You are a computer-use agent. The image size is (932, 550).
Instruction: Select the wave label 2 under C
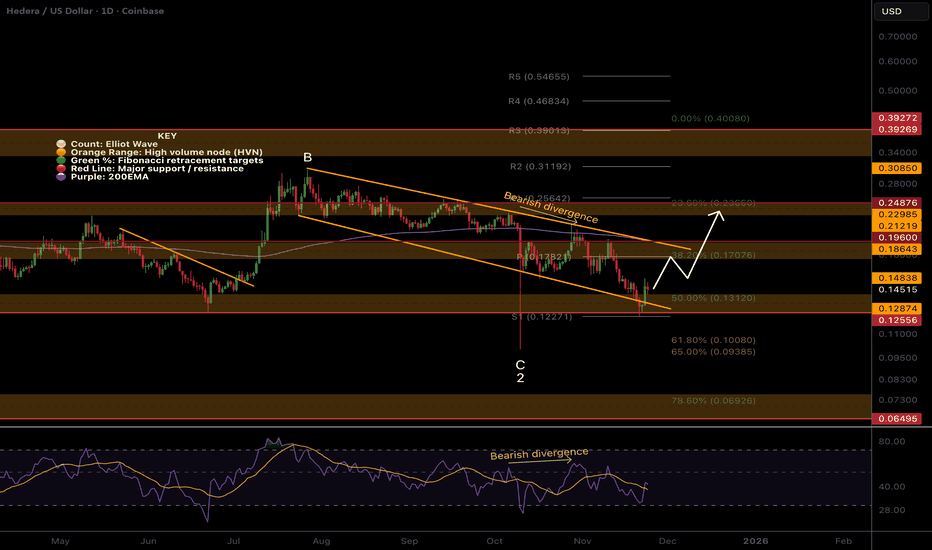(520, 378)
